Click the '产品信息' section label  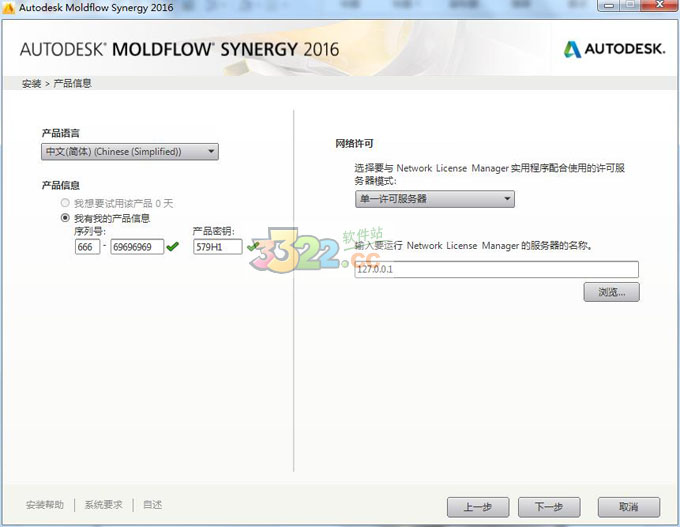(61, 186)
